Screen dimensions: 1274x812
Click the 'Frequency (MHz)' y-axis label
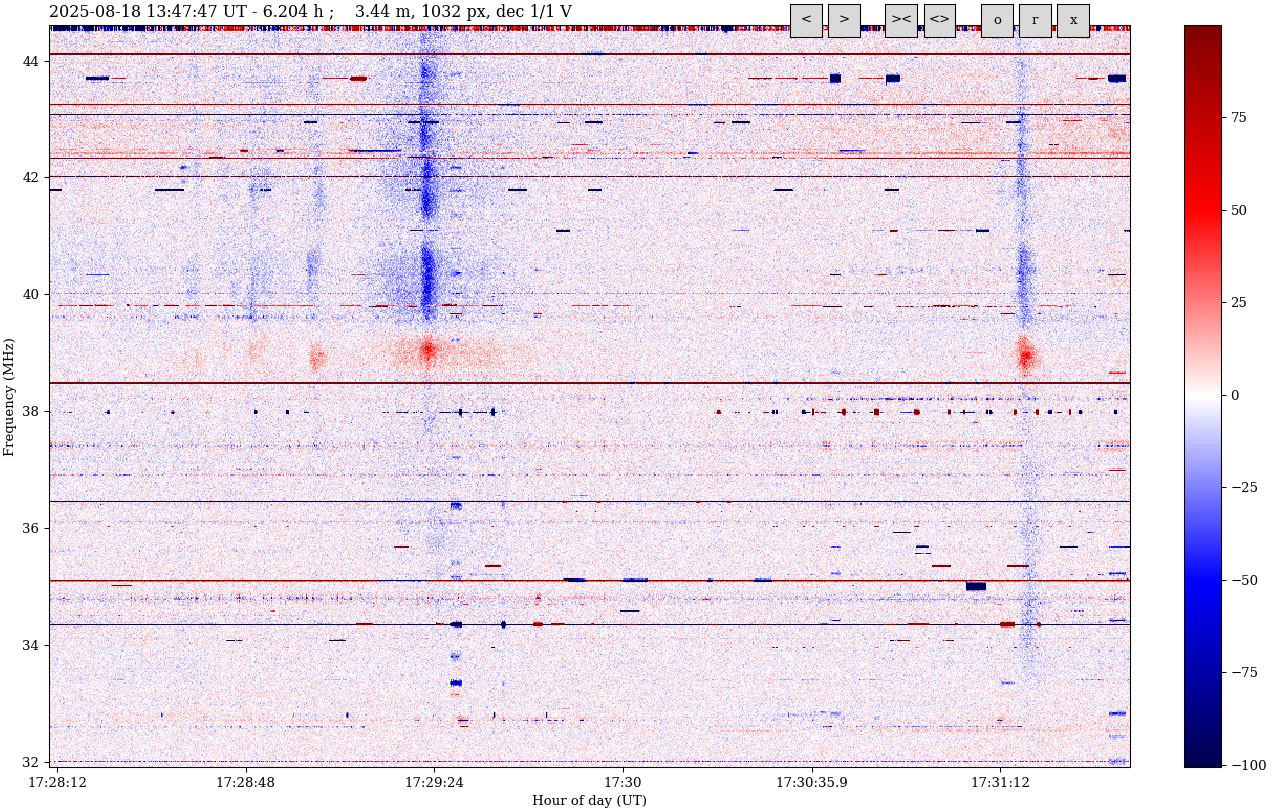10,397
